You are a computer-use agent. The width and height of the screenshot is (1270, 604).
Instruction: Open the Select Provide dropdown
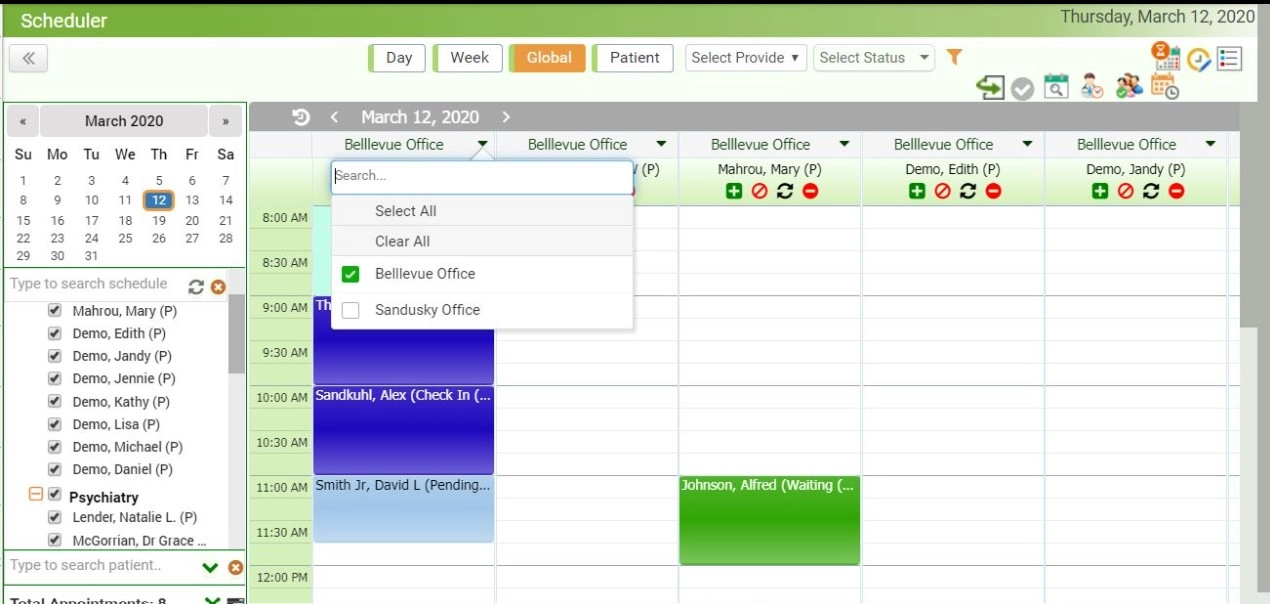[x=744, y=57]
